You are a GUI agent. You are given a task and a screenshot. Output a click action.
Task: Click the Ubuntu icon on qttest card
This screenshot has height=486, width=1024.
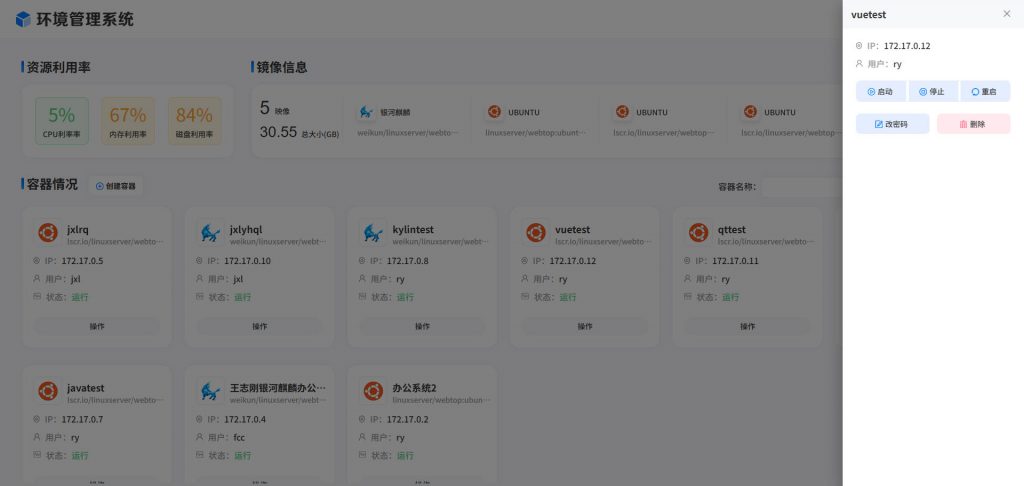698,234
